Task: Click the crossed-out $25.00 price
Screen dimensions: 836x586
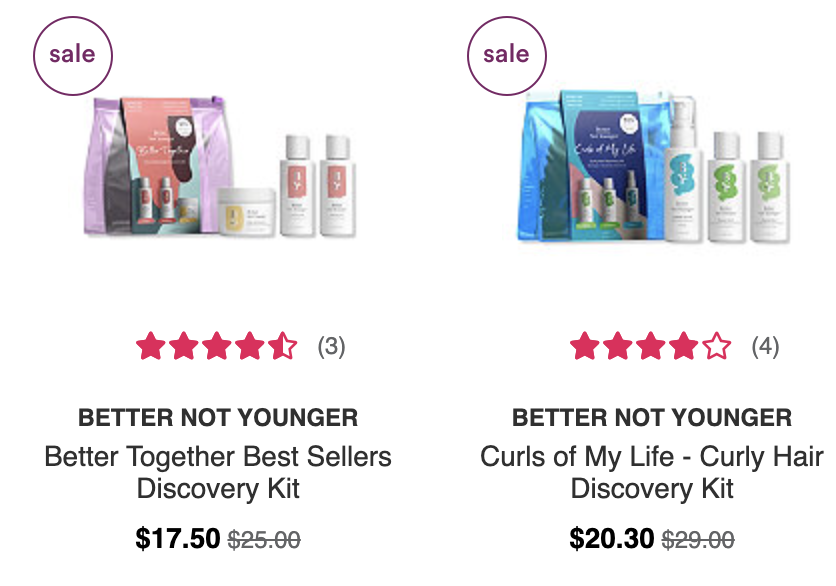Action: [x=264, y=540]
